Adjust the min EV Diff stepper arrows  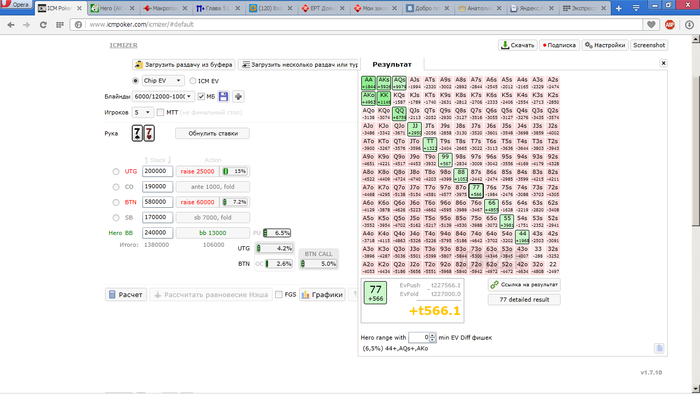pyautogui.click(x=432, y=338)
